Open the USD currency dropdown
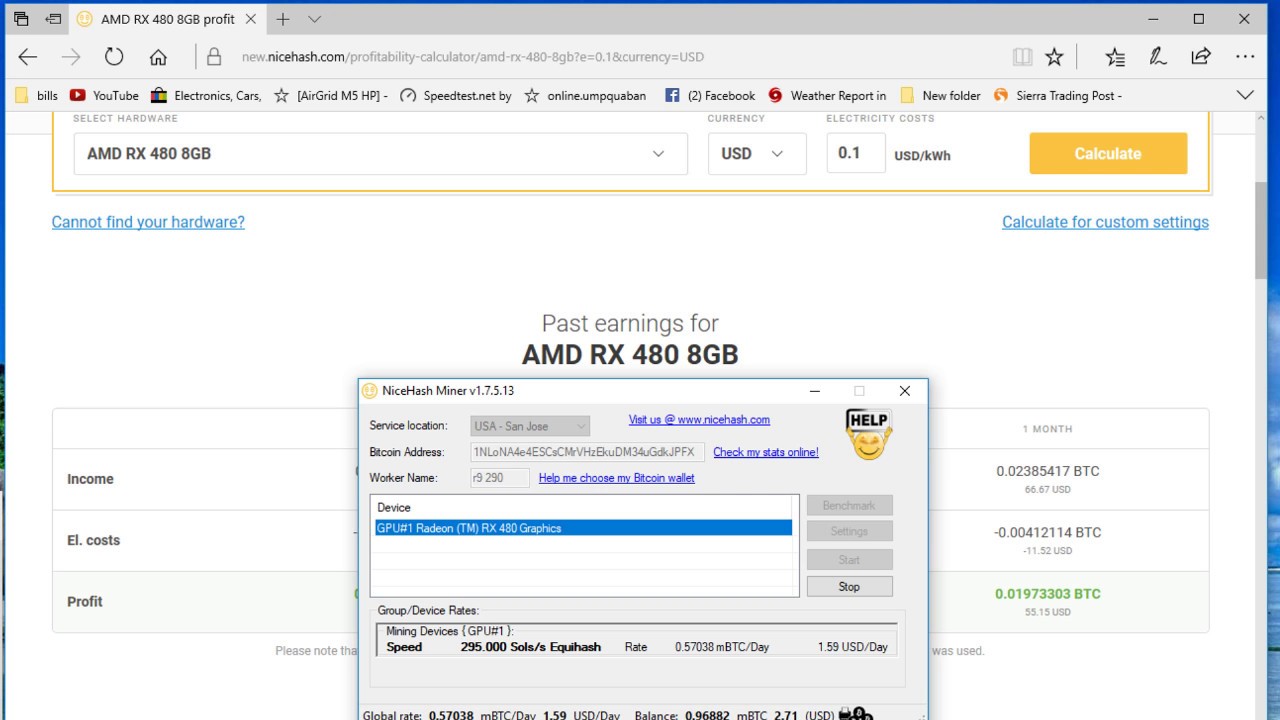Screen dimensions: 1280x720 point(757,154)
